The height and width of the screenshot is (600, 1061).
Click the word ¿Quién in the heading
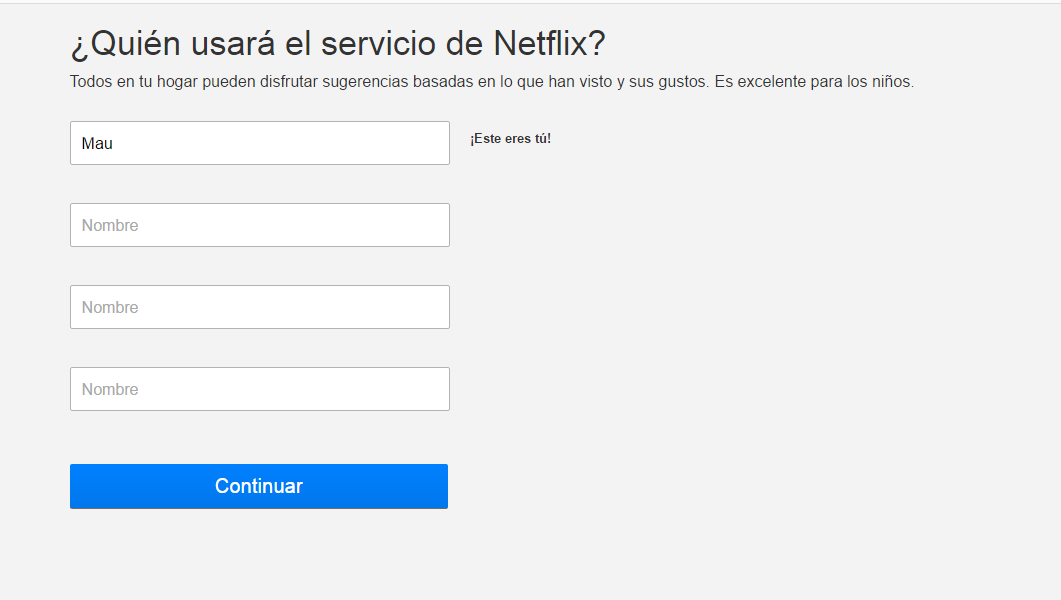(125, 44)
